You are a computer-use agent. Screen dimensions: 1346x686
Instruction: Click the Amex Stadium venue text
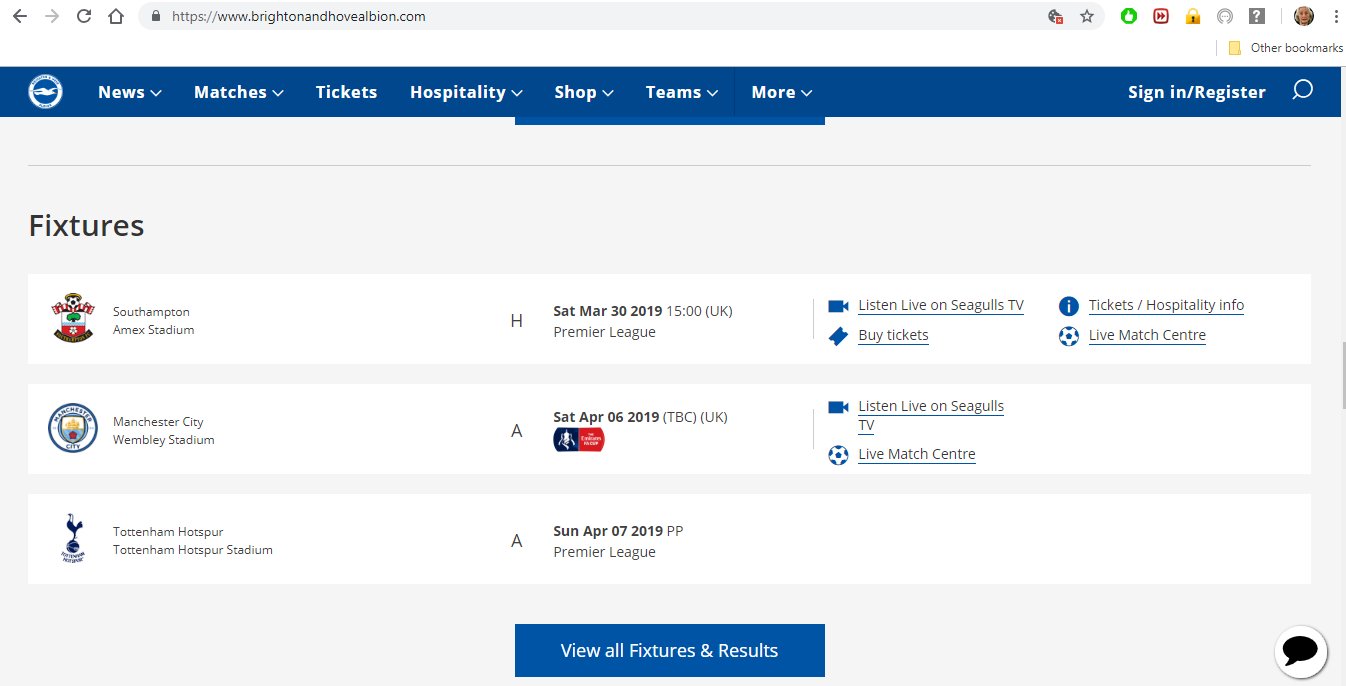(x=154, y=329)
